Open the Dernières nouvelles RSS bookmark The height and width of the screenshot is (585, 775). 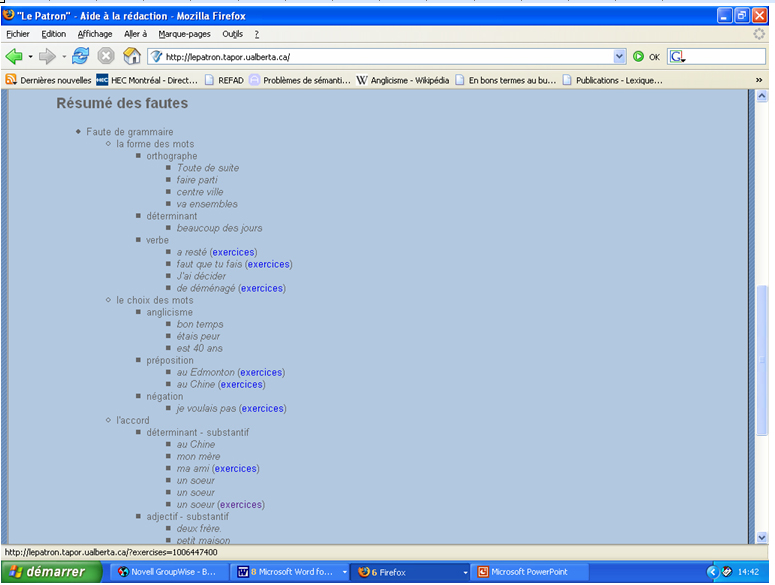coord(49,80)
